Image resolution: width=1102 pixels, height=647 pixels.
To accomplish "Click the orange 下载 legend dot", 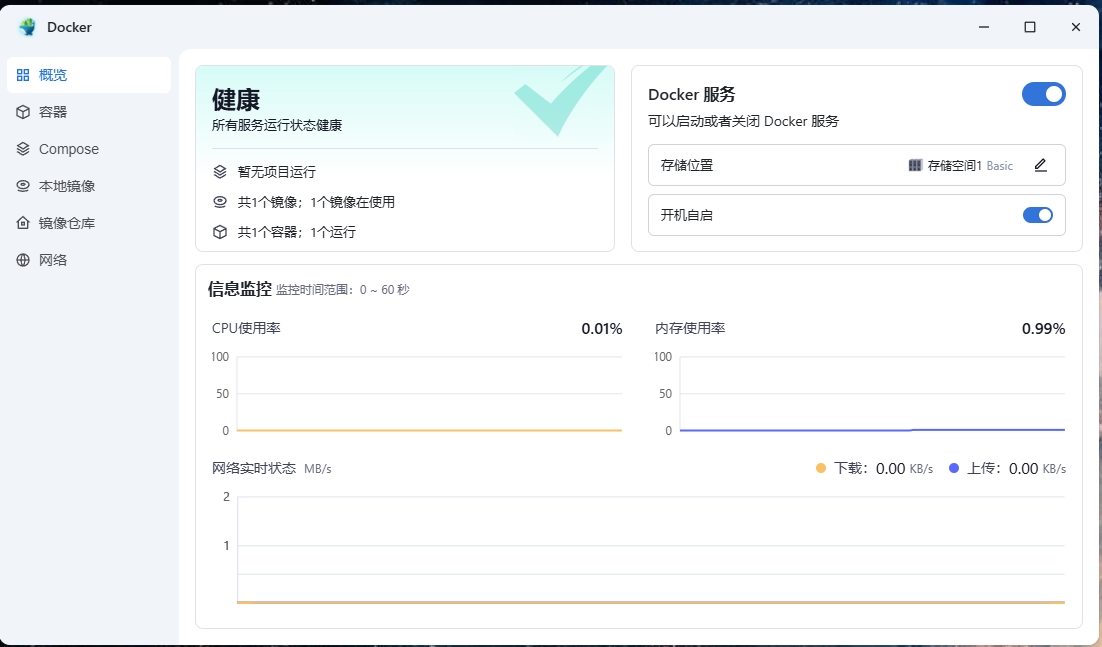I will click(x=821, y=468).
